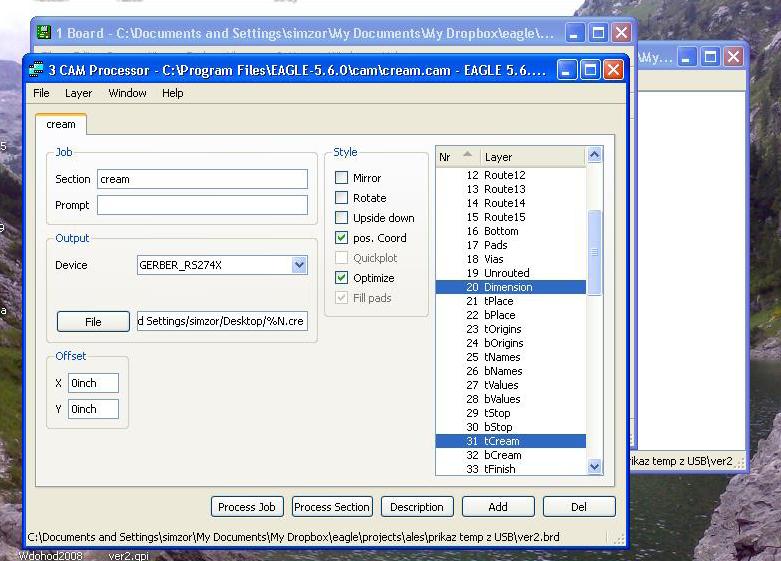Uncheck the Optimize checkbox

(341, 278)
